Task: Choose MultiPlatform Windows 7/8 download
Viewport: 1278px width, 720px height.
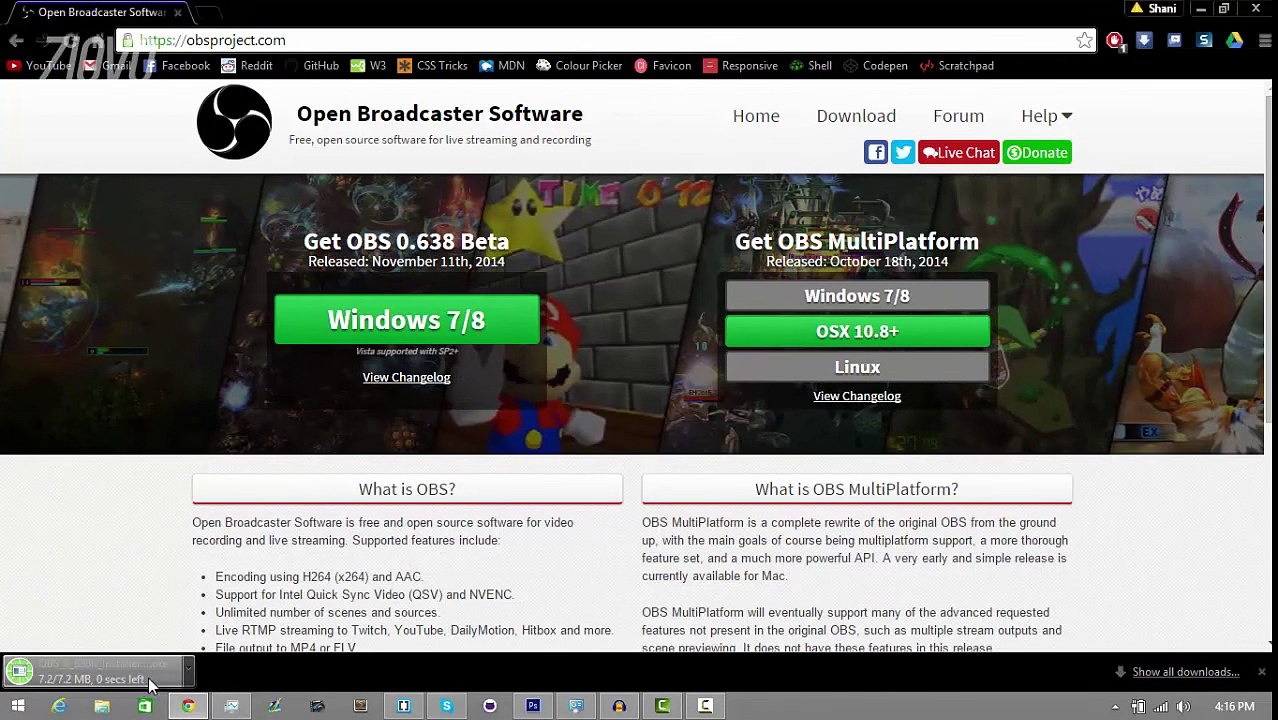Action: click(x=857, y=296)
